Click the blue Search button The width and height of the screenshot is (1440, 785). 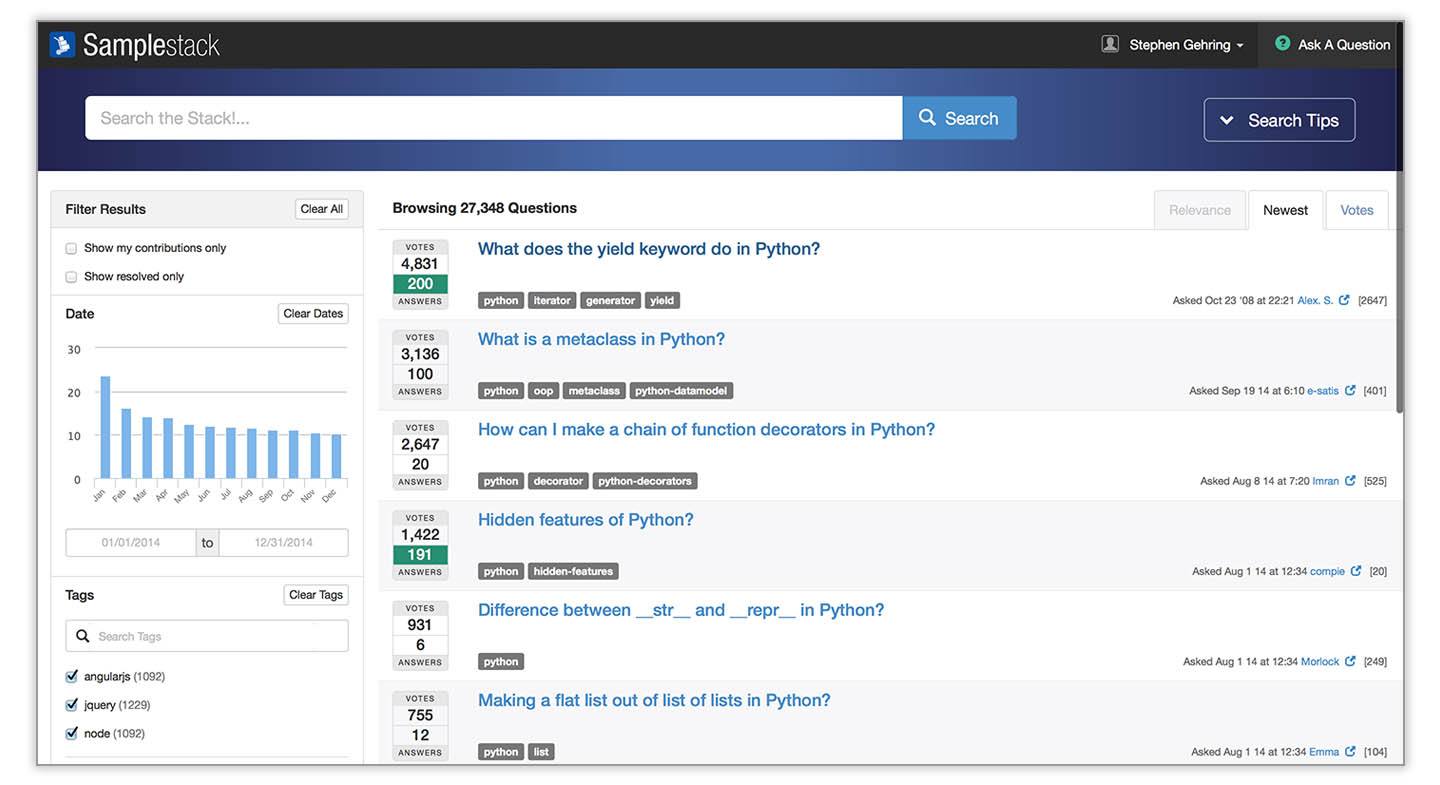pos(959,118)
